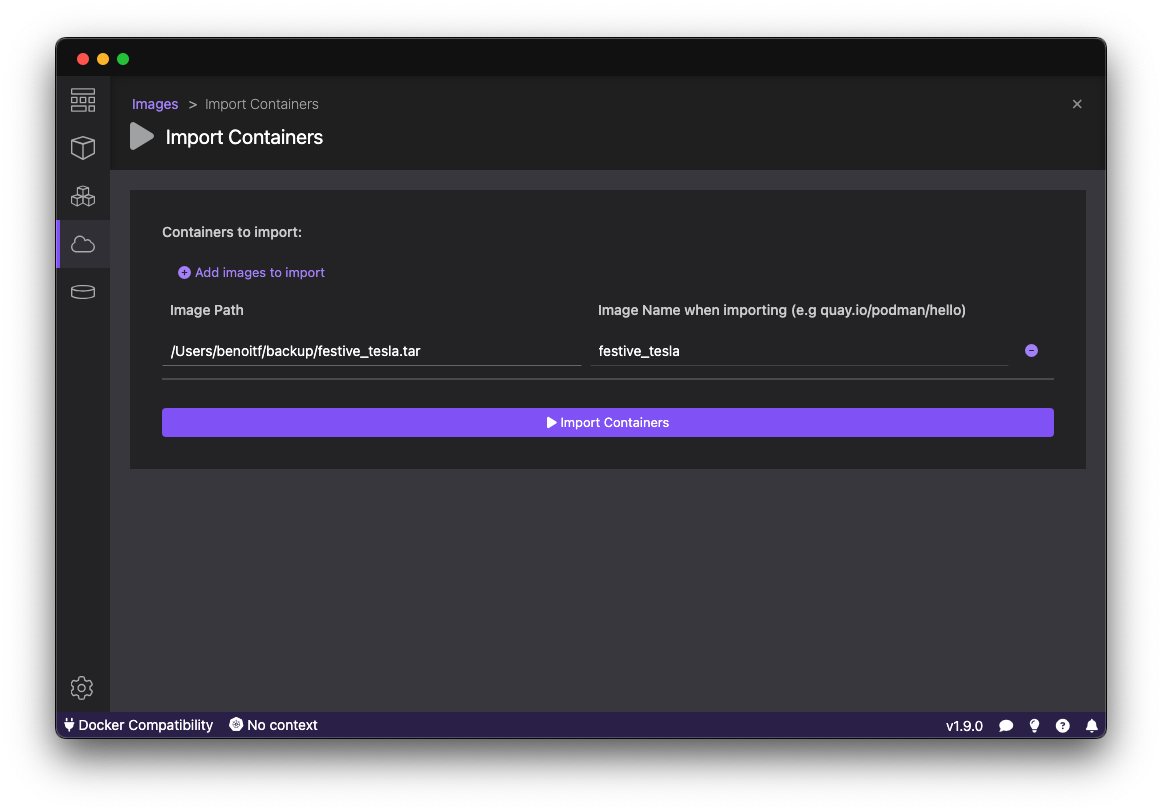Click the image name field containing festive_tesla
The height and width of the screenshot is (812, 1162).
click(798, 351)
